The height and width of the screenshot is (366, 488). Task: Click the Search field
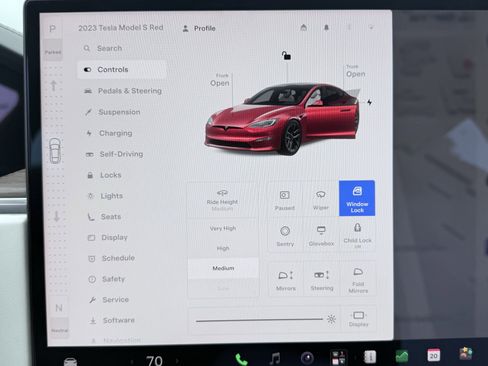pyautogui.click(x=121, y=48)
